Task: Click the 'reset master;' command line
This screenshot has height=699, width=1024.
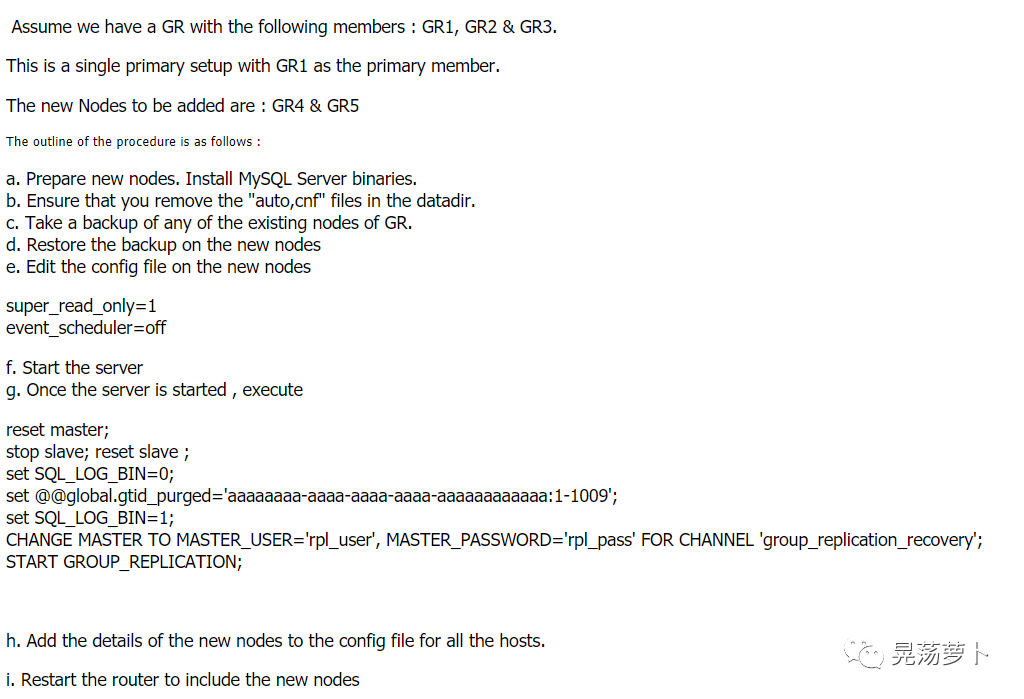Action: (x=57, y=430)
